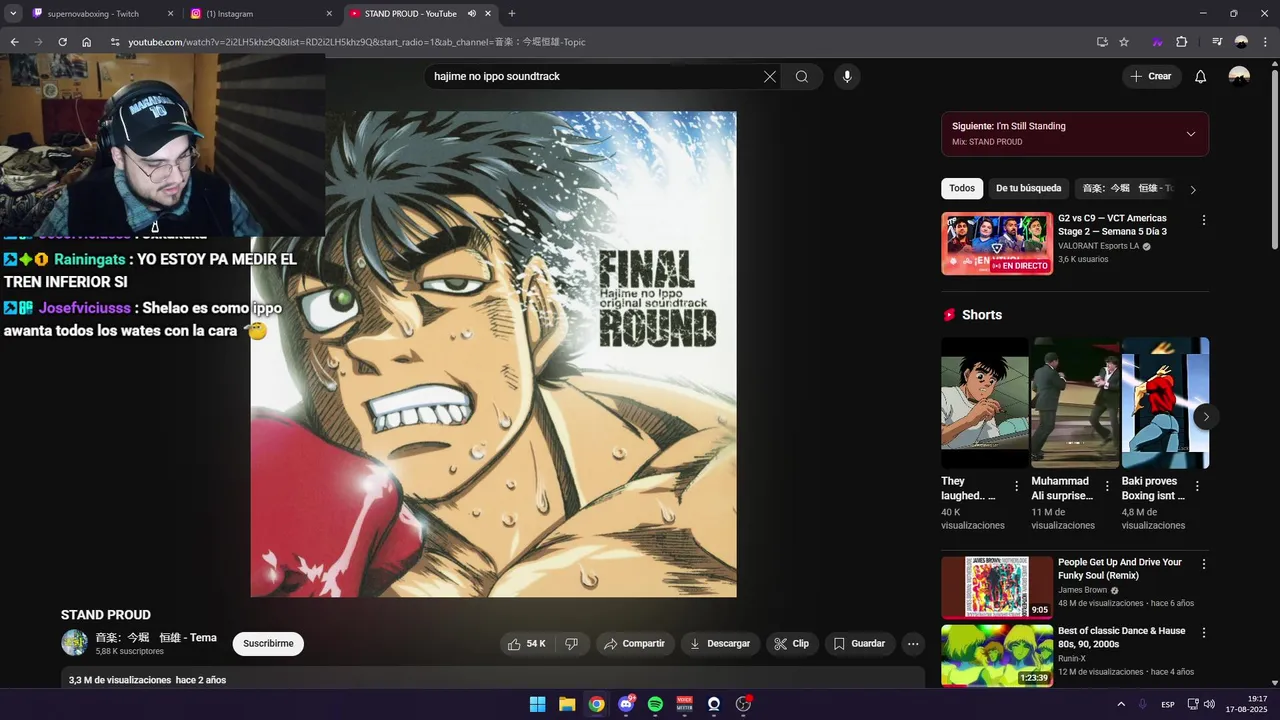The height and width of the screenshot is (720, 1280).
Task: Open People Get Up And Drive thumbnail
Action: [x=997, y=588]
